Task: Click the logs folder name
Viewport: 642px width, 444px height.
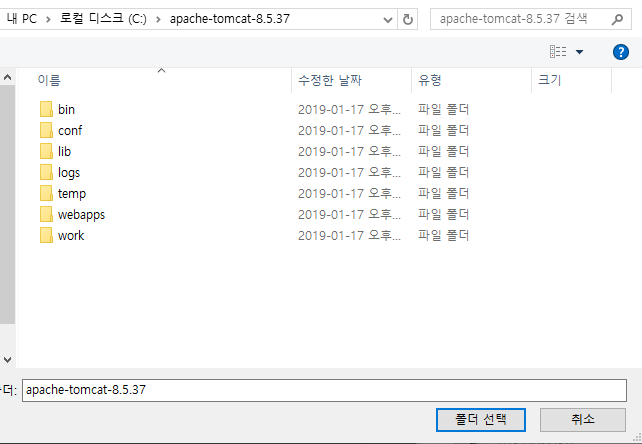Action: [x=69, y=173]
